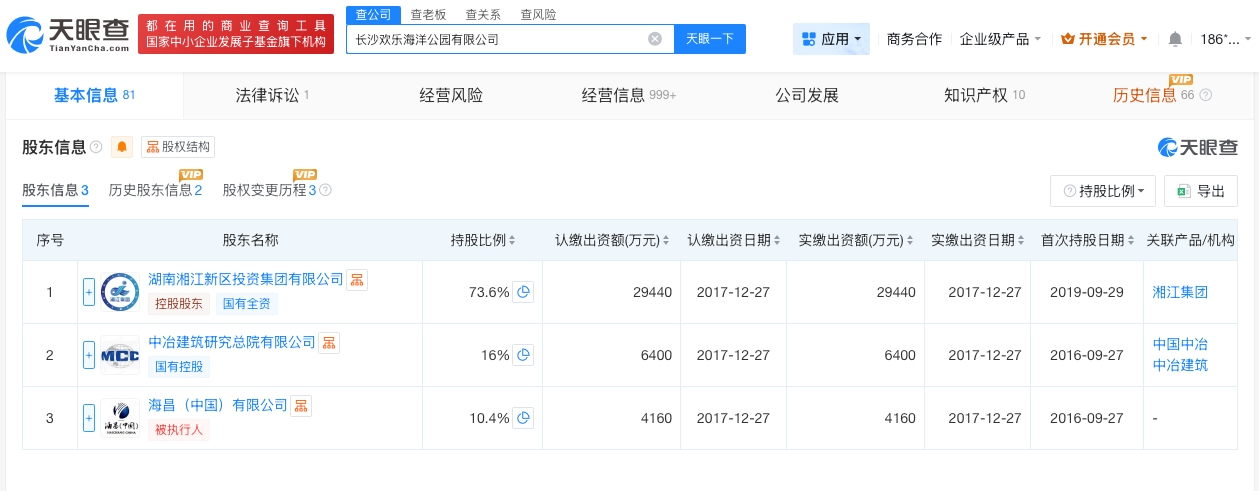Select 股东信息 3 sub-tab

tap(56, 190)
